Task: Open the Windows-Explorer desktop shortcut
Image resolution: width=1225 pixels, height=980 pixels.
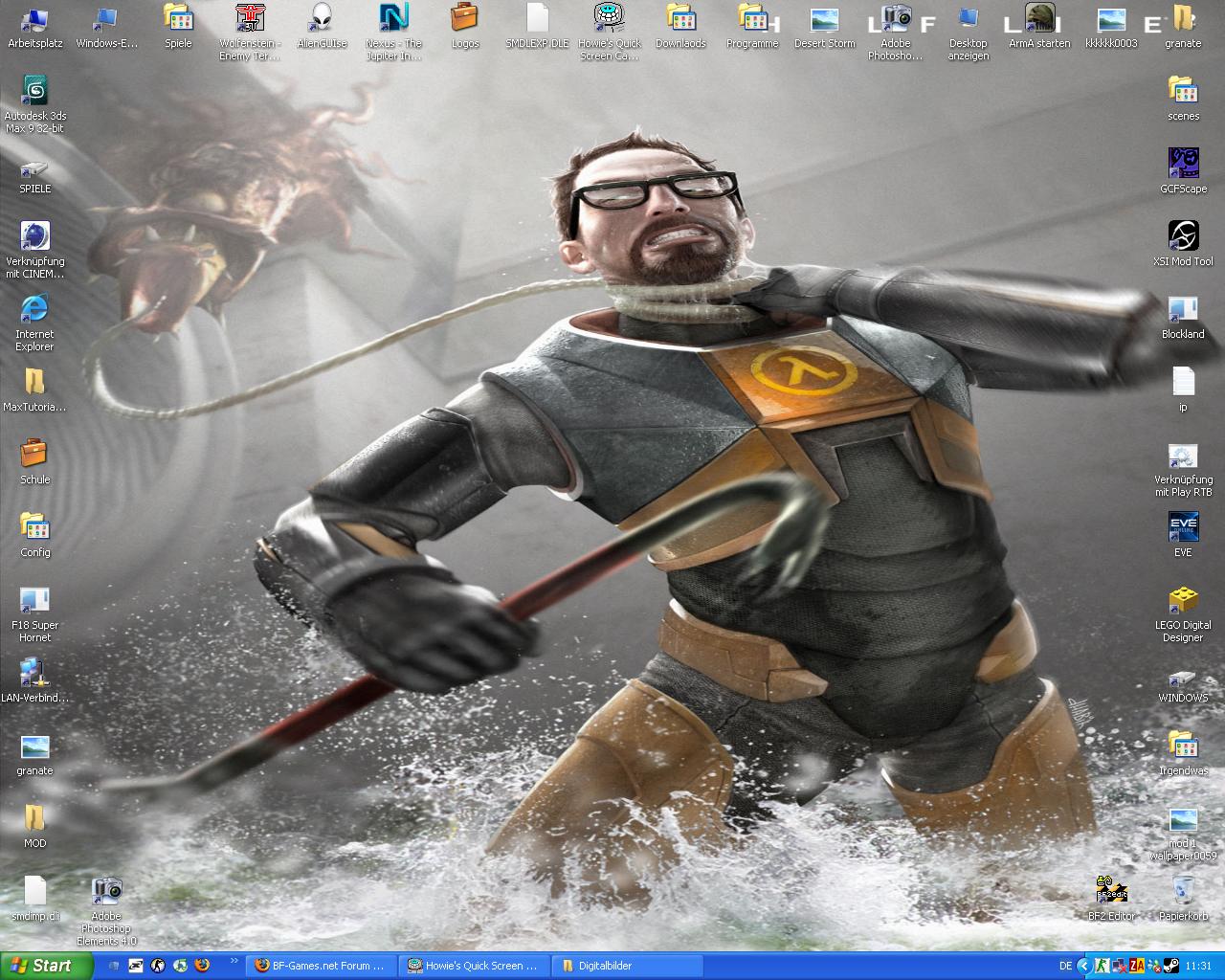Action: (106, 26)
